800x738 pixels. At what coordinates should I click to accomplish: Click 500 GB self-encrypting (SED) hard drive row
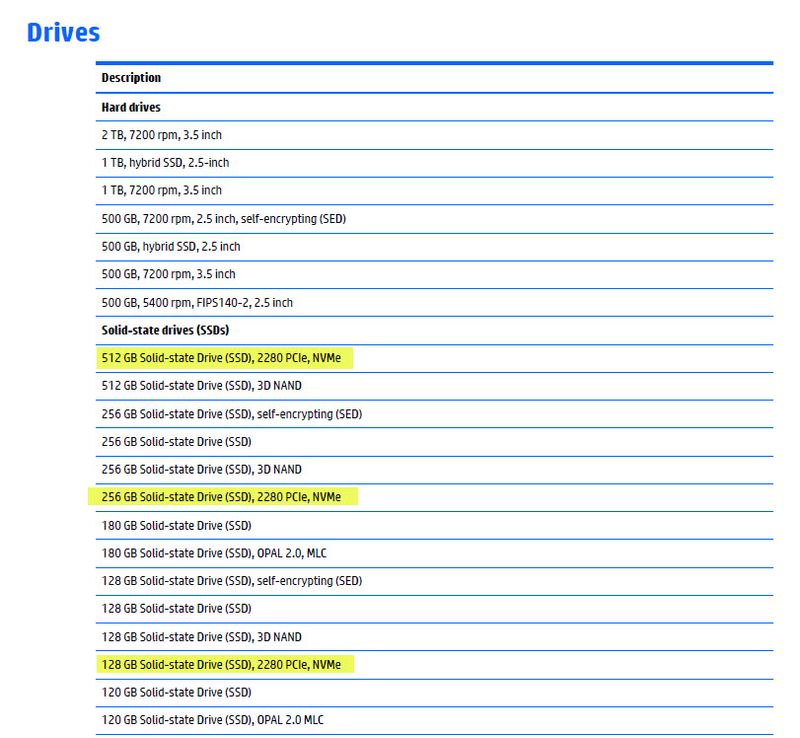coord(434,219)
